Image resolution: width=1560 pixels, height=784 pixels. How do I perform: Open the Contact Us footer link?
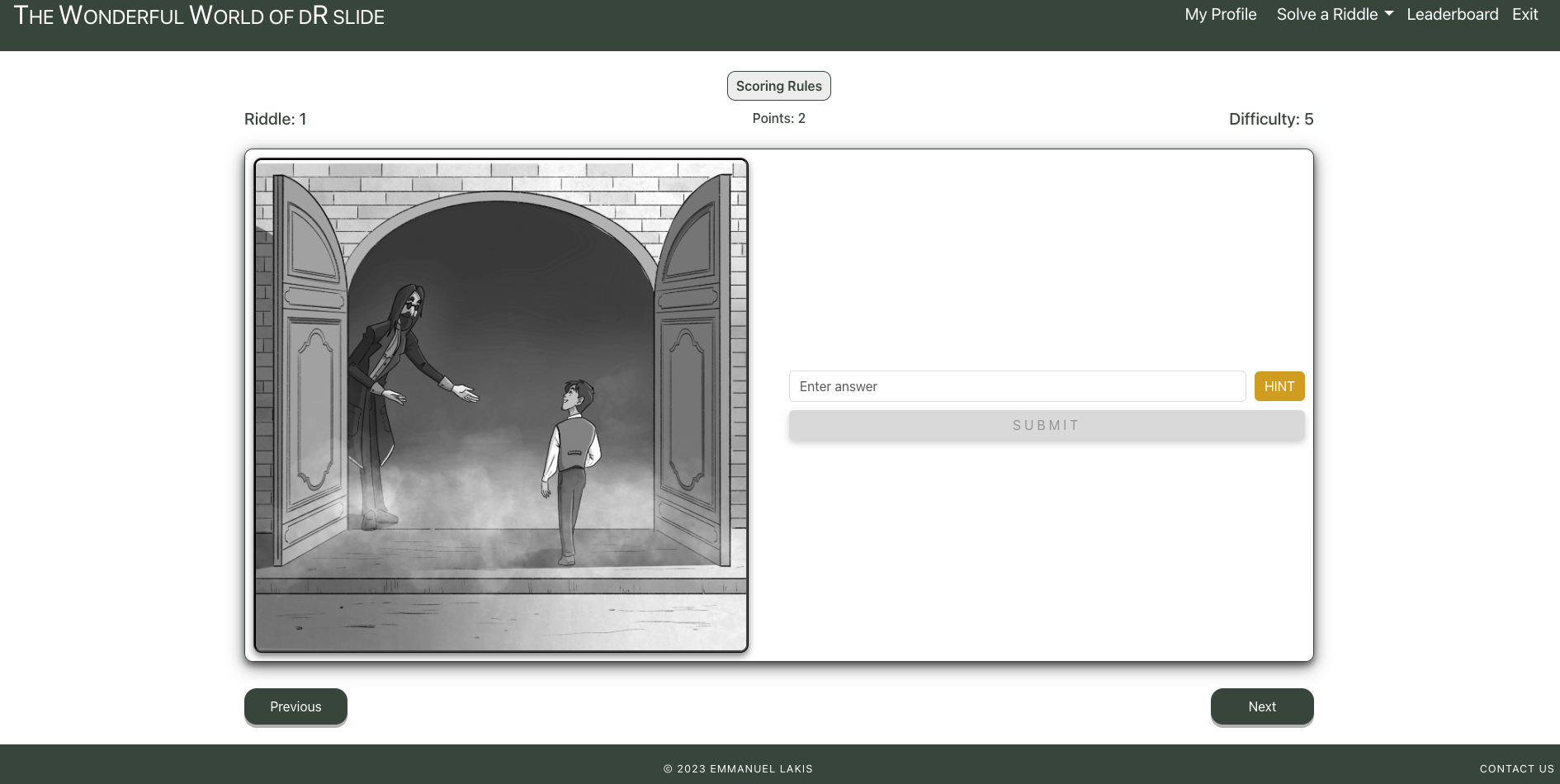(x=1516, y=768)
